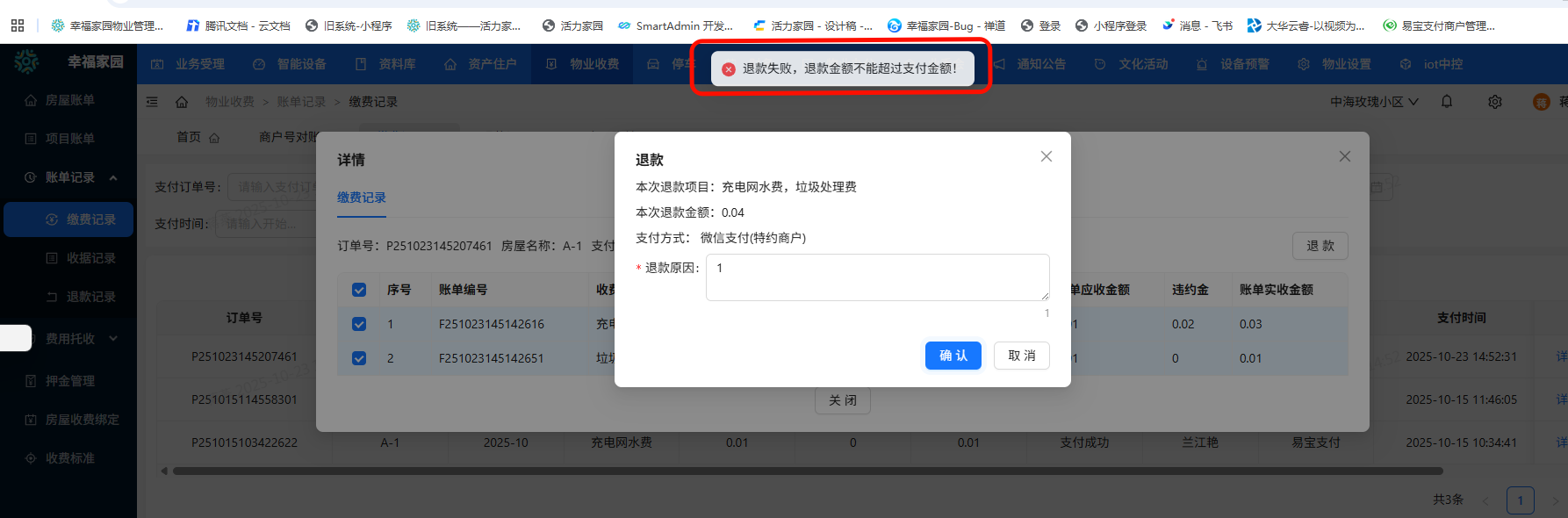The width and height of the screenshot is (1568, 518).
Task: Open 物业设置 top menu
Action: click(x=1335, y=64)
